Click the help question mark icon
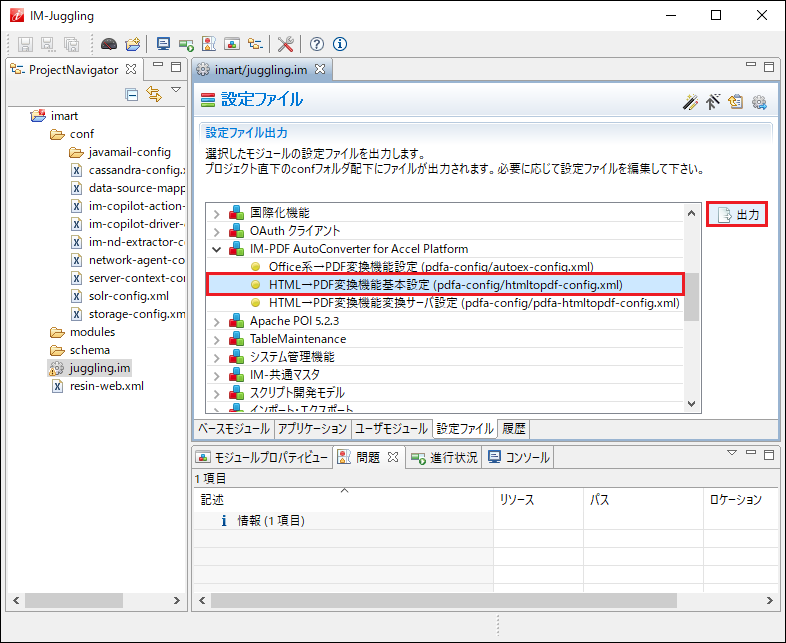 pyautogui.click(x=316, y=44)
